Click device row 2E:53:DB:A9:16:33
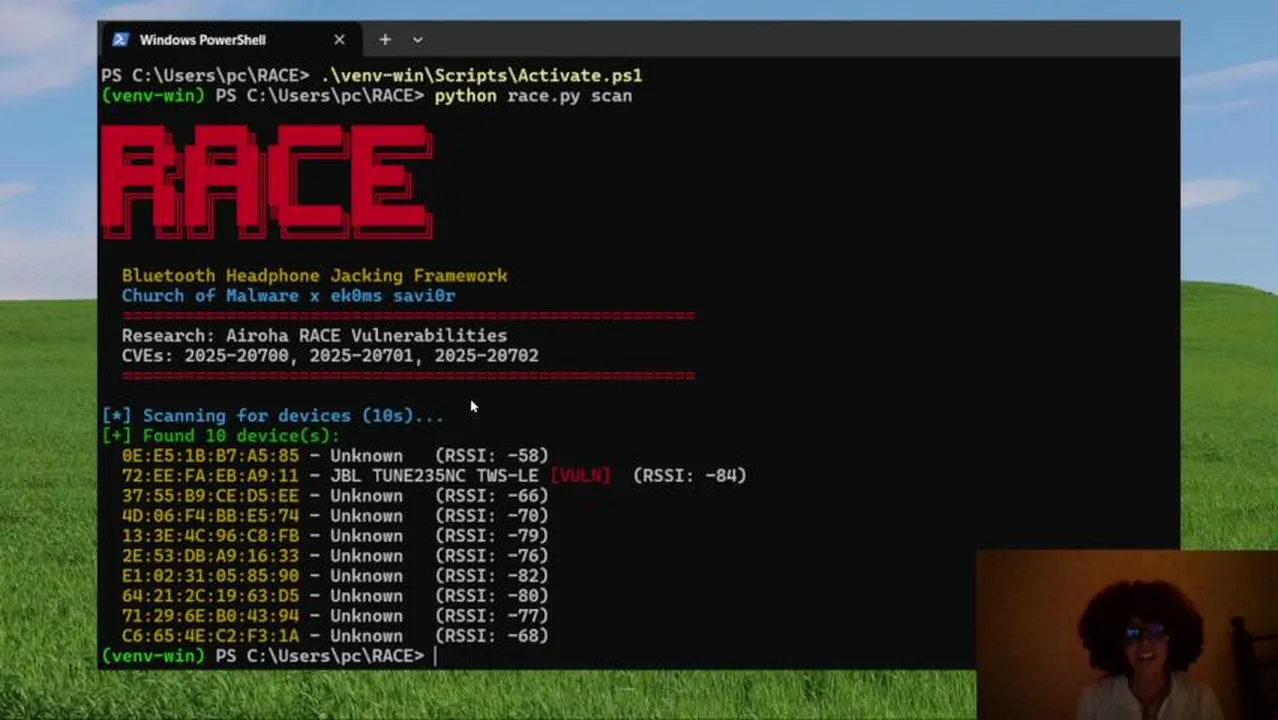Viewport: 1278px width, 720px height. (x=335, y=556)
